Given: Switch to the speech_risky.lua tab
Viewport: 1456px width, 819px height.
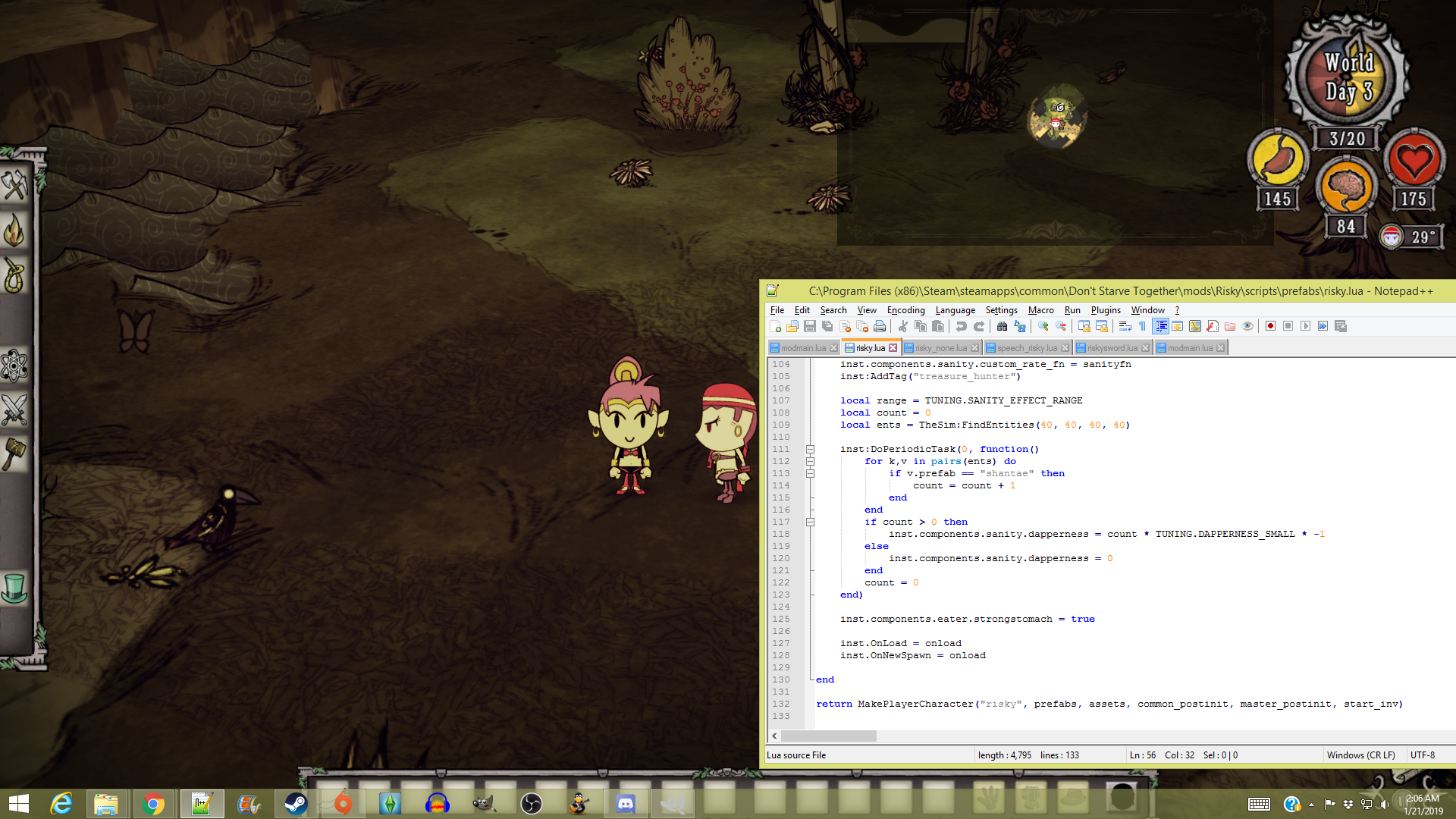Looking at the screenshot, I should point(1026,348).
